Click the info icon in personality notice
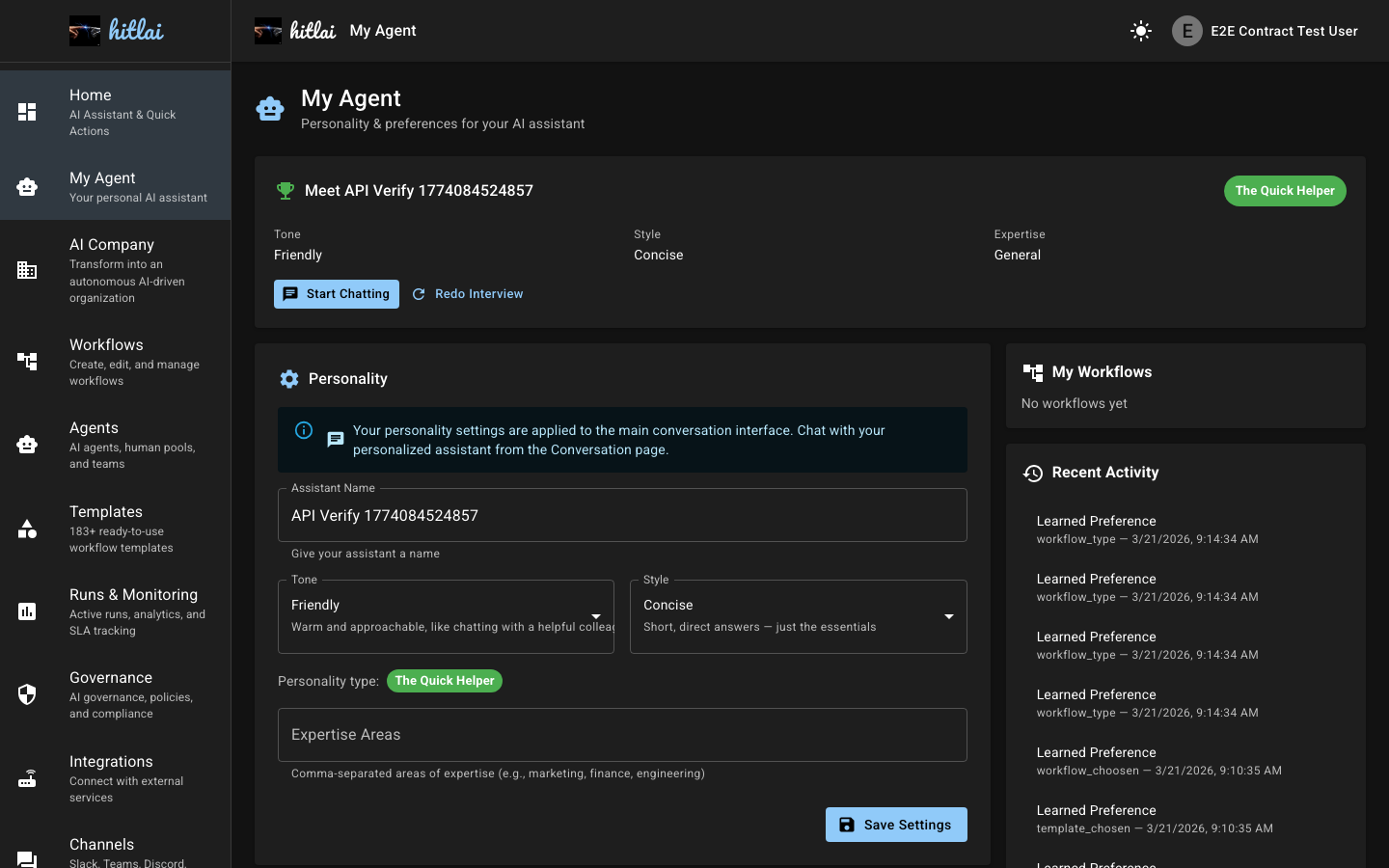The image size is (1389, 868). click(304, 430)
